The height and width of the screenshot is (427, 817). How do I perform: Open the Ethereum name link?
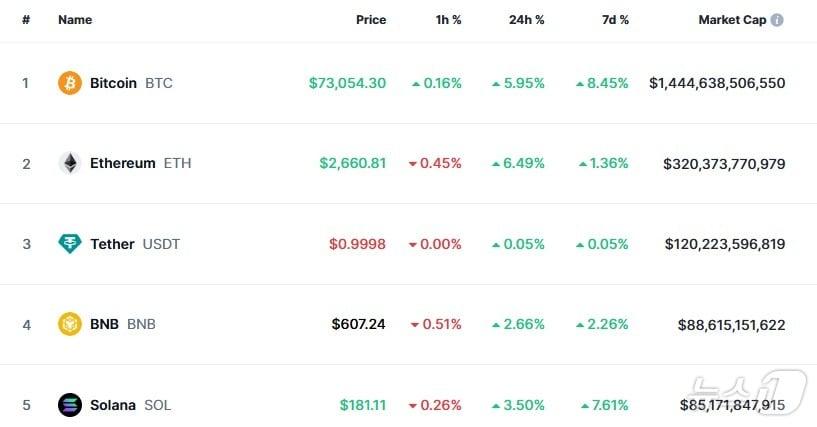(x=122, y=163)
